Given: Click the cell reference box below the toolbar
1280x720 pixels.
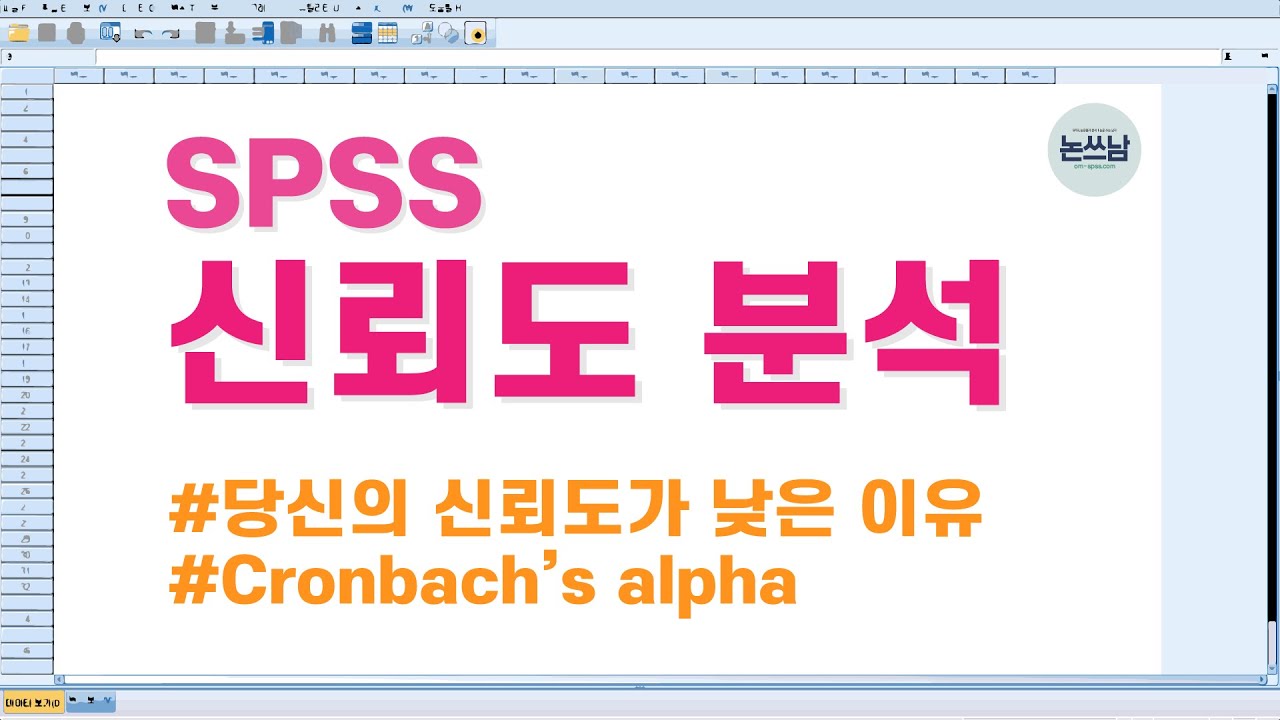Looking at the screenshot, I should [x=48, y=57].
